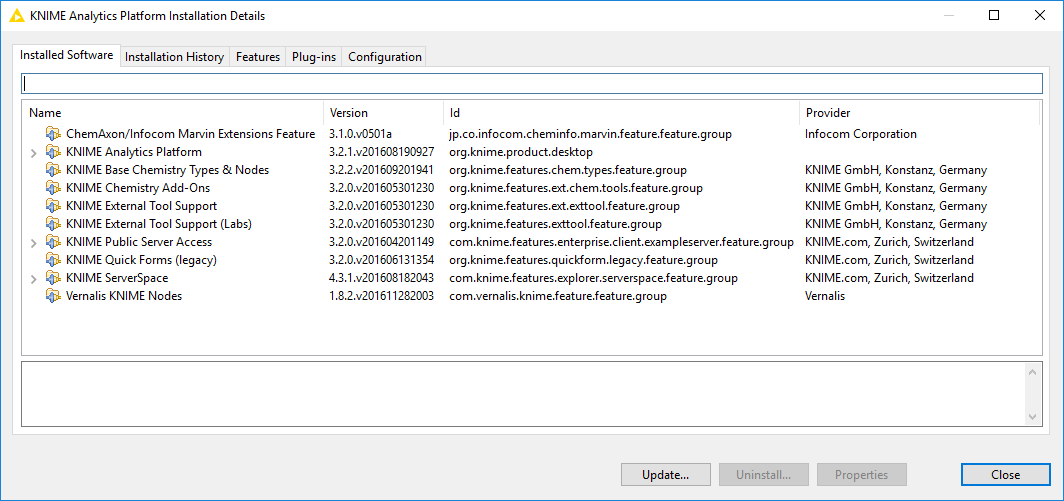Click the Update... button
Screen dimensions: 1064x501
click(666, 475)
